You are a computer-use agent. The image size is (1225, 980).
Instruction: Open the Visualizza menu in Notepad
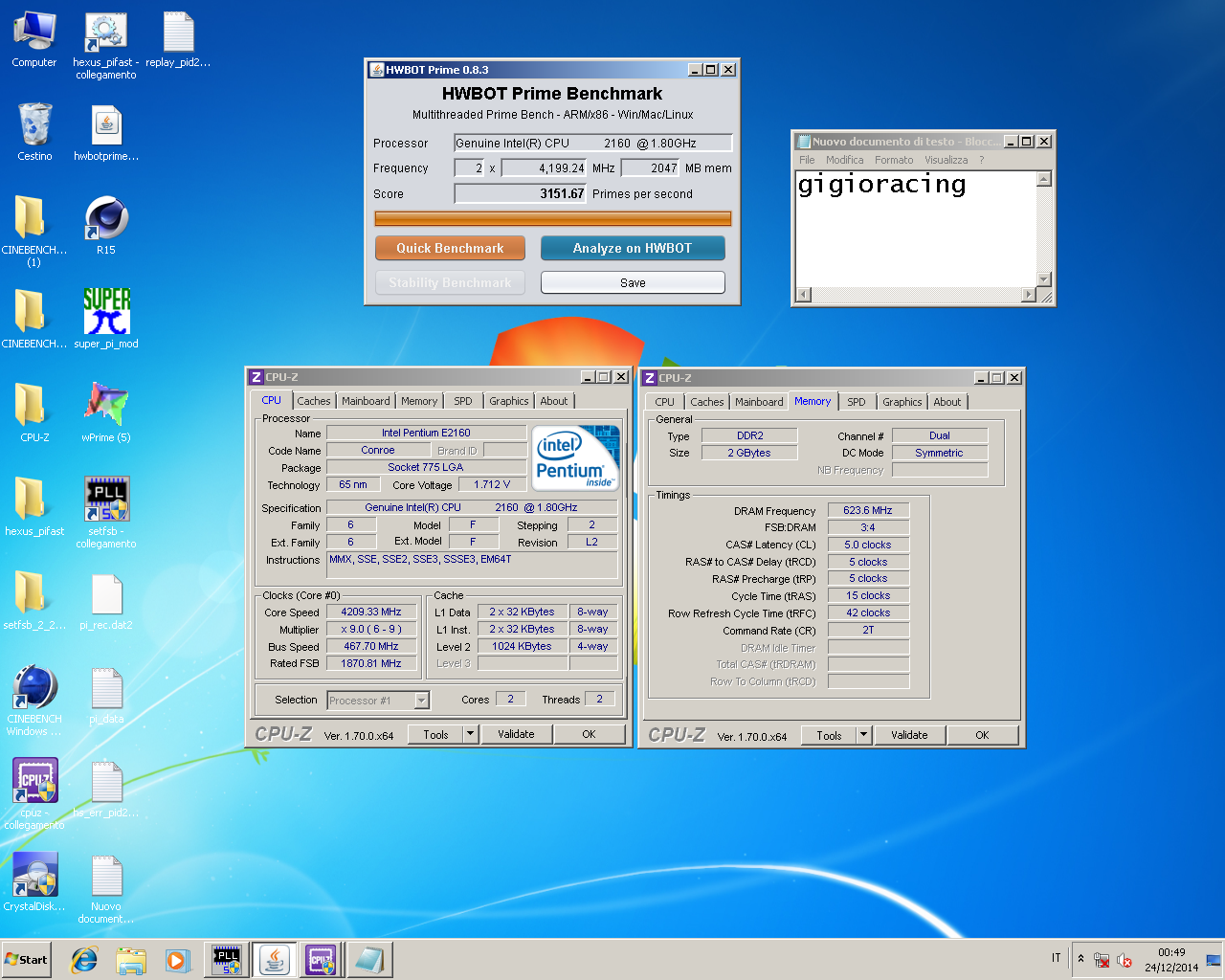tap(946, 160)
